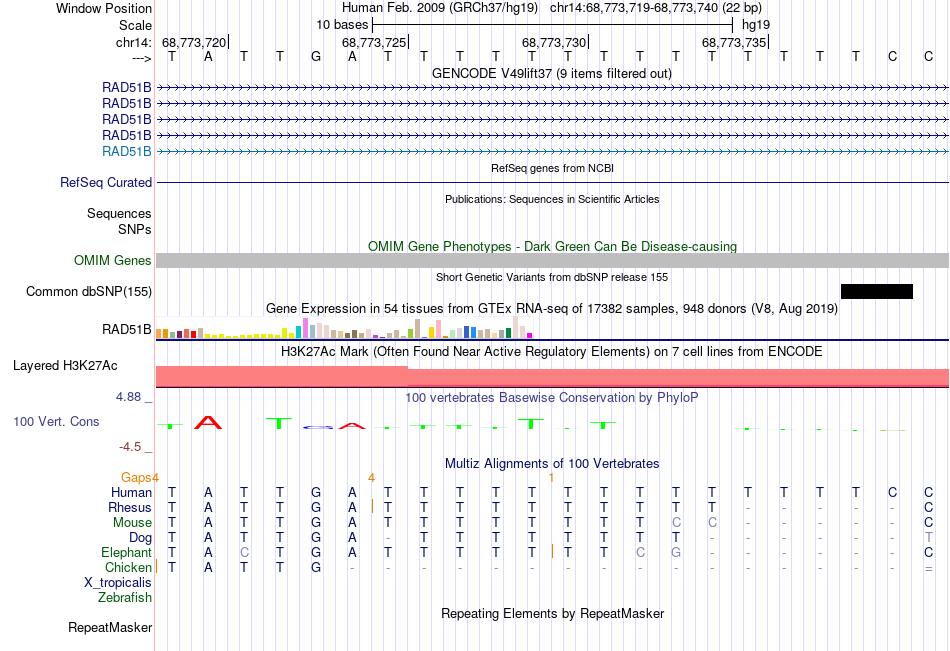Click the large red A in PhyloP logo
The height and width of the screenshot is (651, 950).
pos(208,422)
